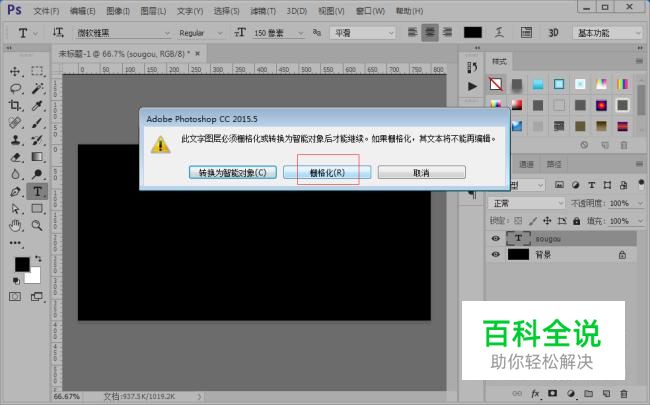
Task: Click the 栅格化(R) button
Action: pyautogui.click(x=327, y=172)
